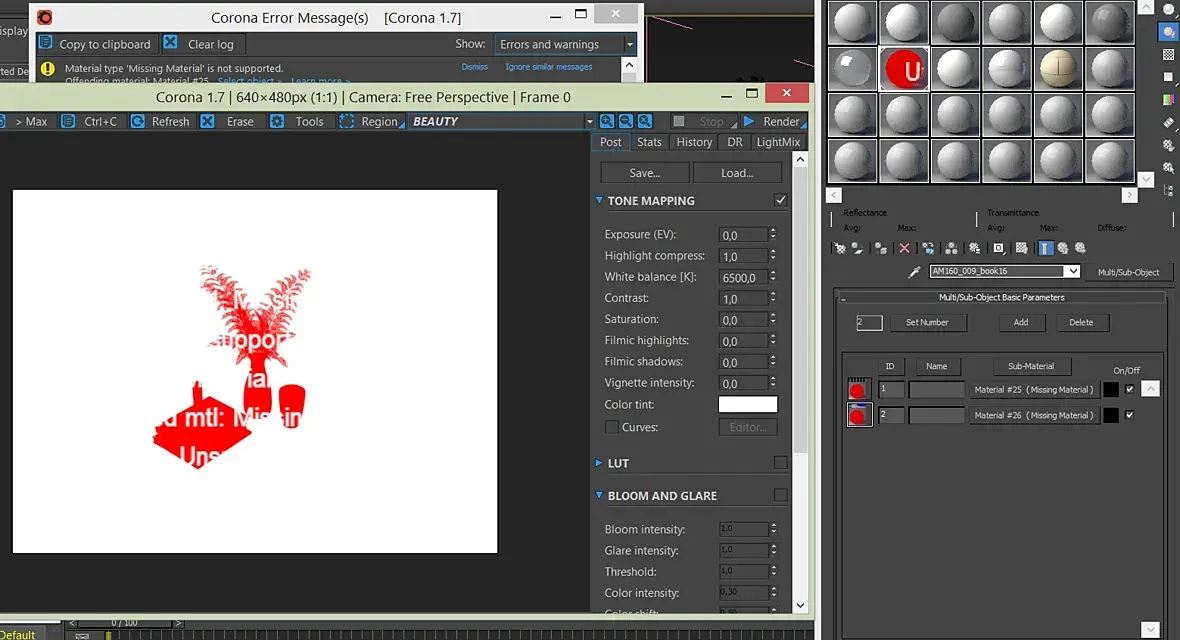This screenshot has height=640, width=1180.
Task: Click the Go Forward to Sibling icon
Action: (x=1081, y=248)
